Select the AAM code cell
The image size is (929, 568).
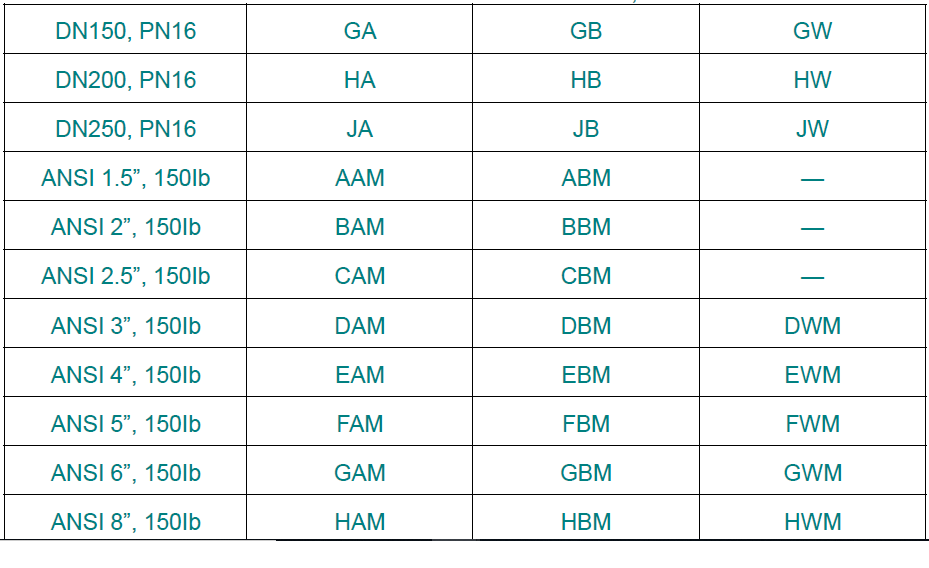(x=360, y=178)
